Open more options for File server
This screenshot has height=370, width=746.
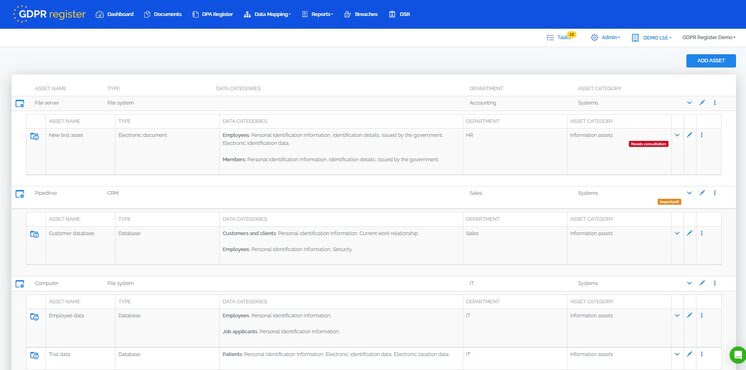click(715, 103)
